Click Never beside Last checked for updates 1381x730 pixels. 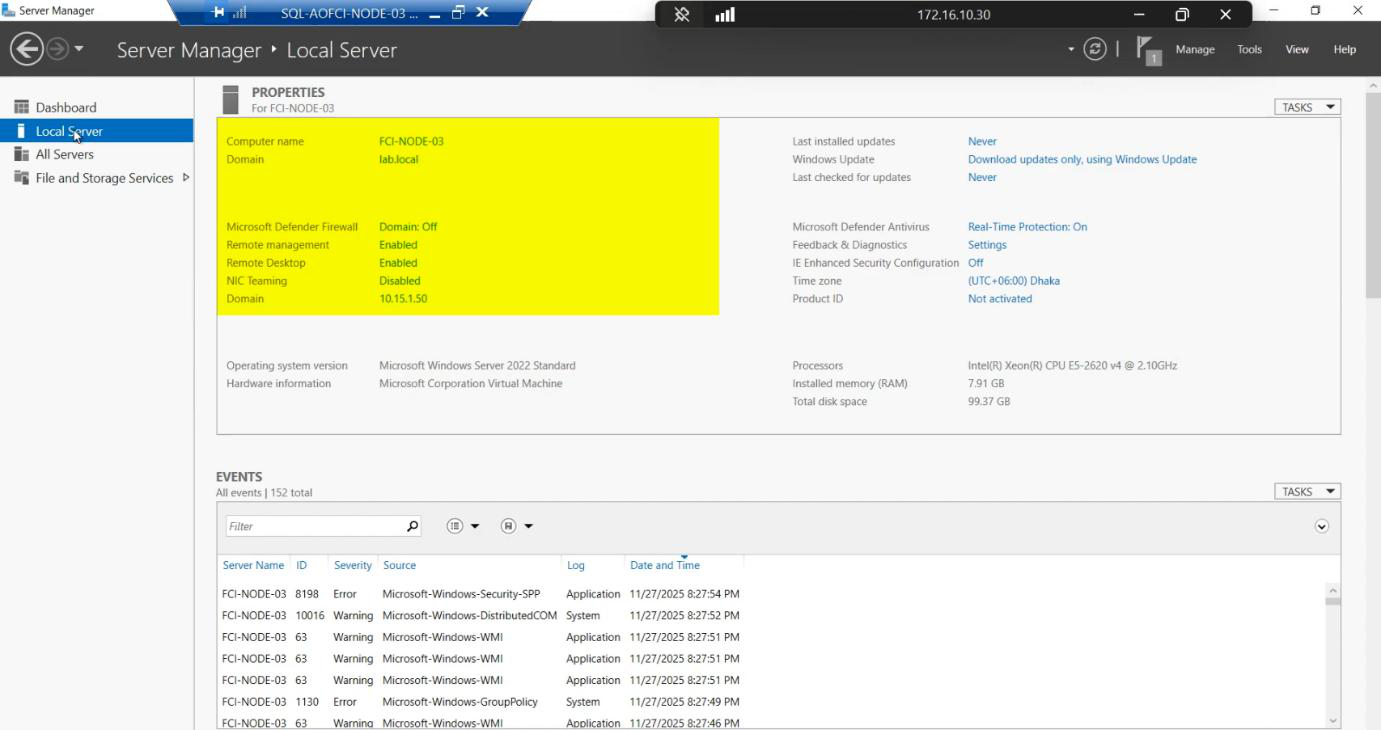tap(982, 177)
